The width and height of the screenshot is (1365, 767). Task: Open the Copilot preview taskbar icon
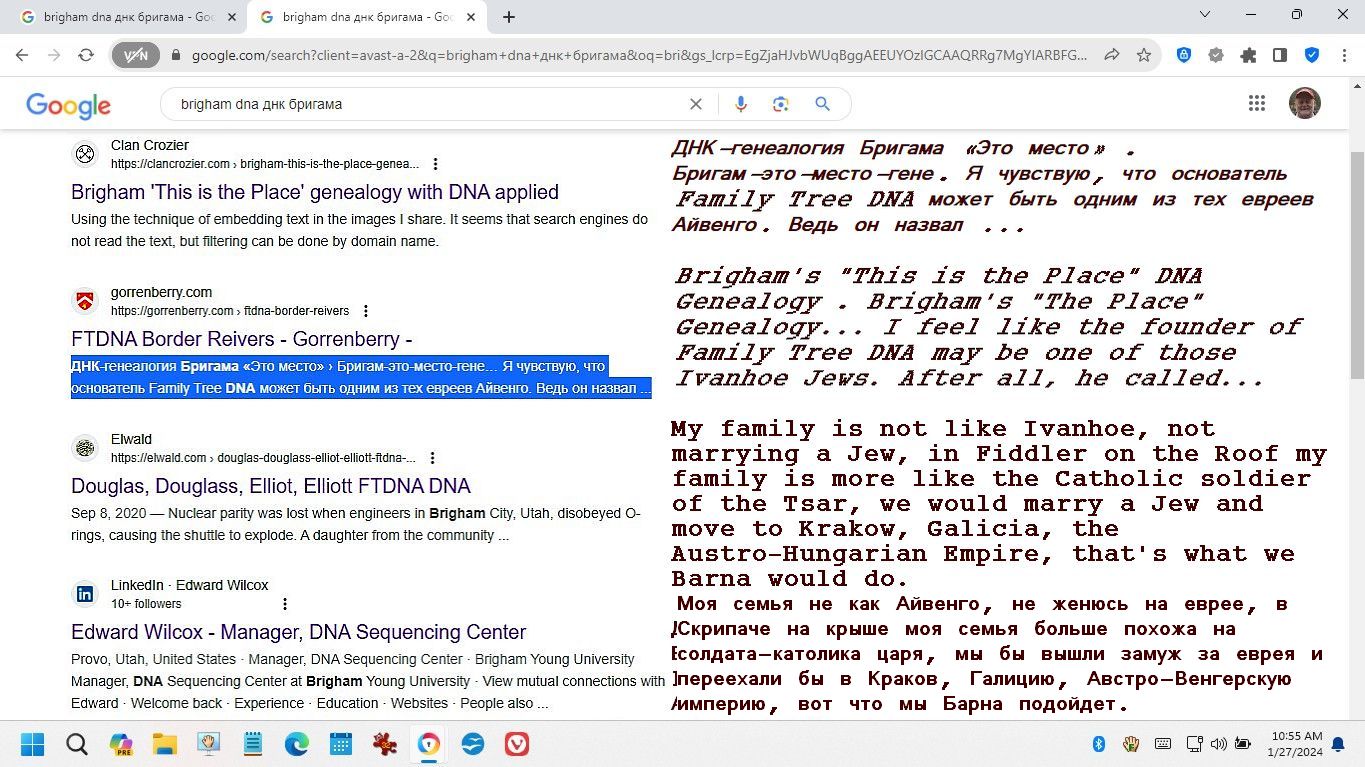click(121, 744)
